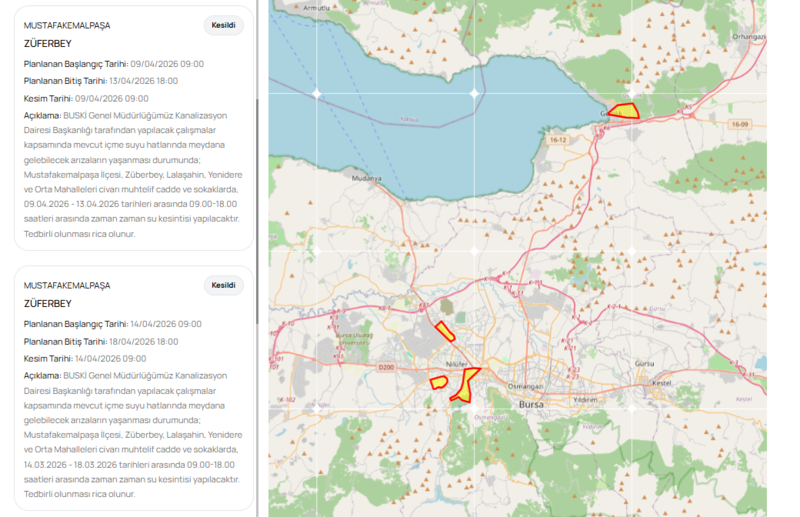Click the outage list vertical scrollbar
This screenshot has width=800, height=517.
[x=257, y=211]
